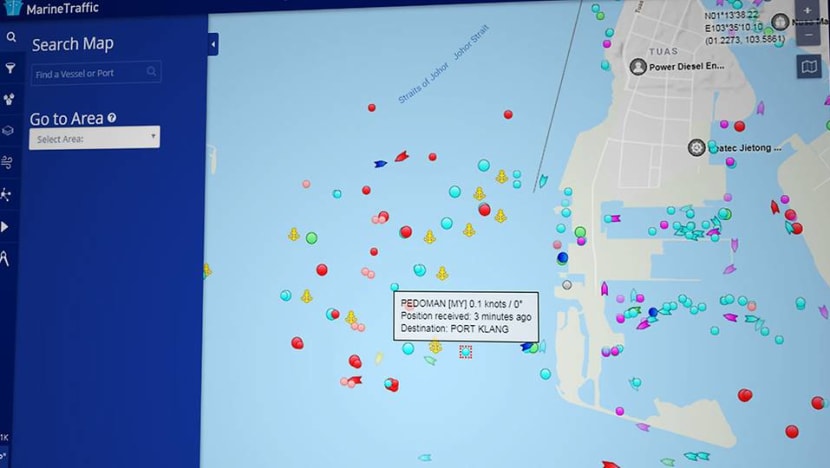Click the MarineTraffic logo

[x=51, y=8]
